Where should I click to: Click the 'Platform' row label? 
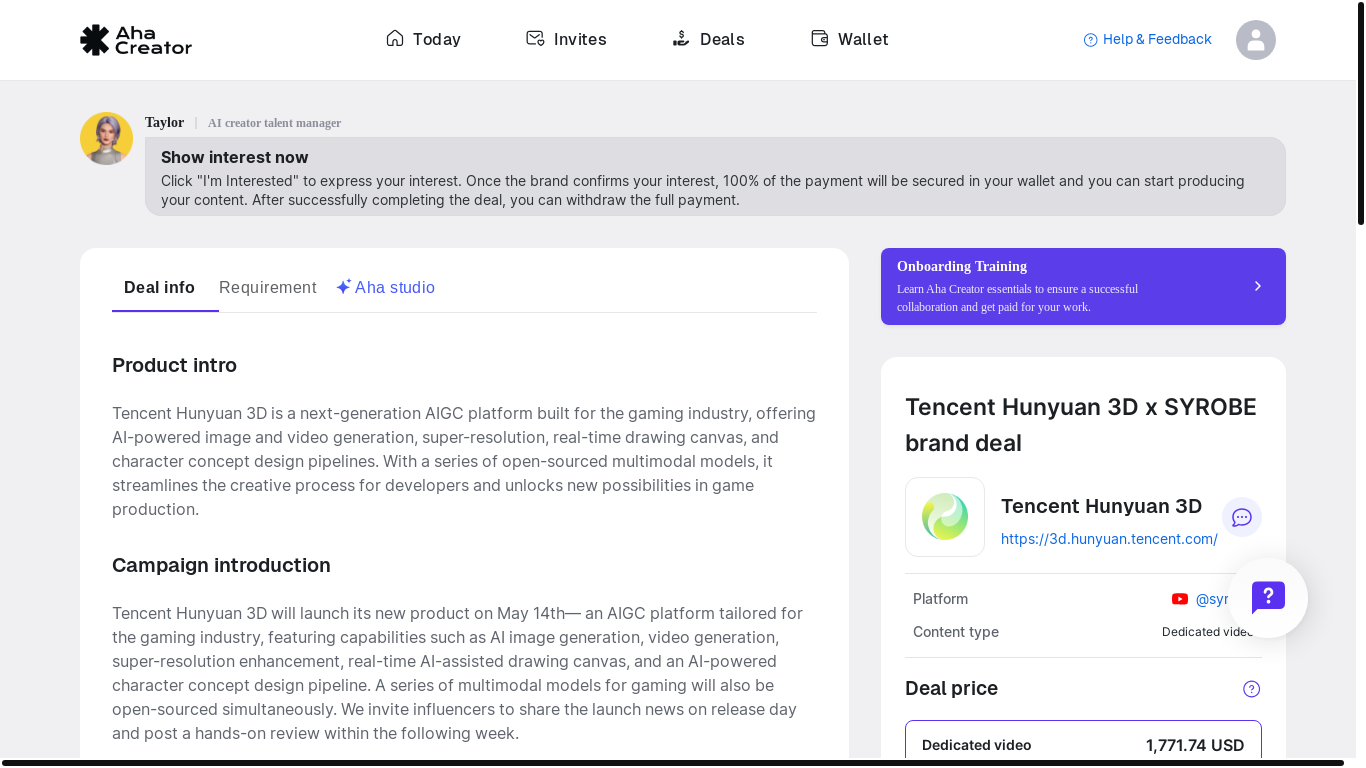coord(940,599)
